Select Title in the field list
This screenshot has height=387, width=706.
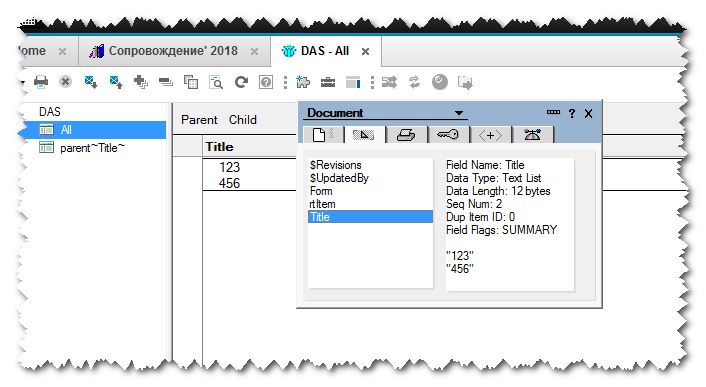pyautogui.click(x=371, y=217)
